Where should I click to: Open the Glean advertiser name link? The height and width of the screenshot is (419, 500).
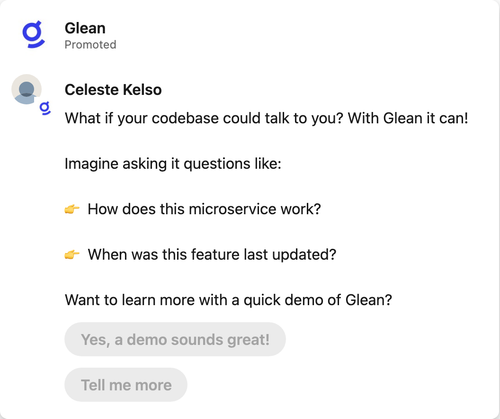(85, 28)
